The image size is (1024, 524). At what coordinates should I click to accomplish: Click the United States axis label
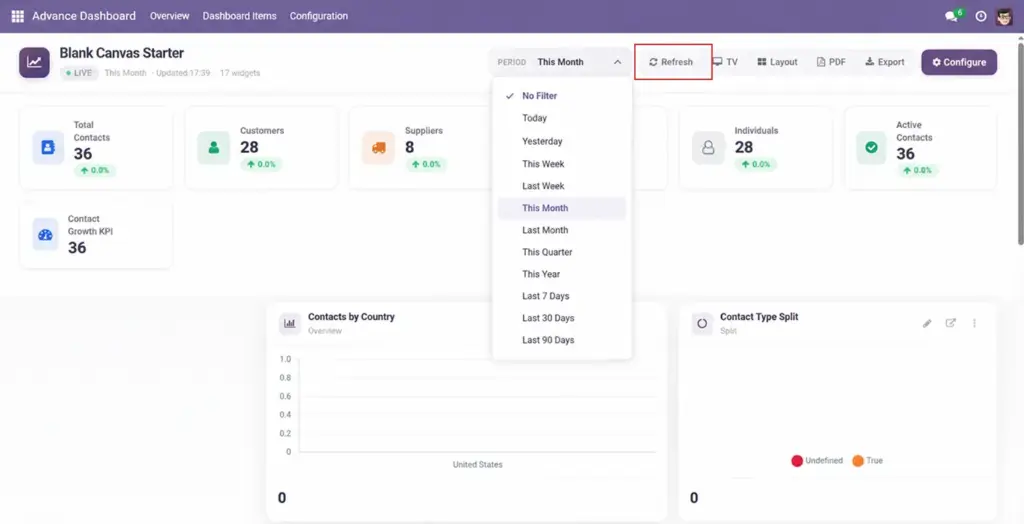pyautogui.click(x=477, y=465)
